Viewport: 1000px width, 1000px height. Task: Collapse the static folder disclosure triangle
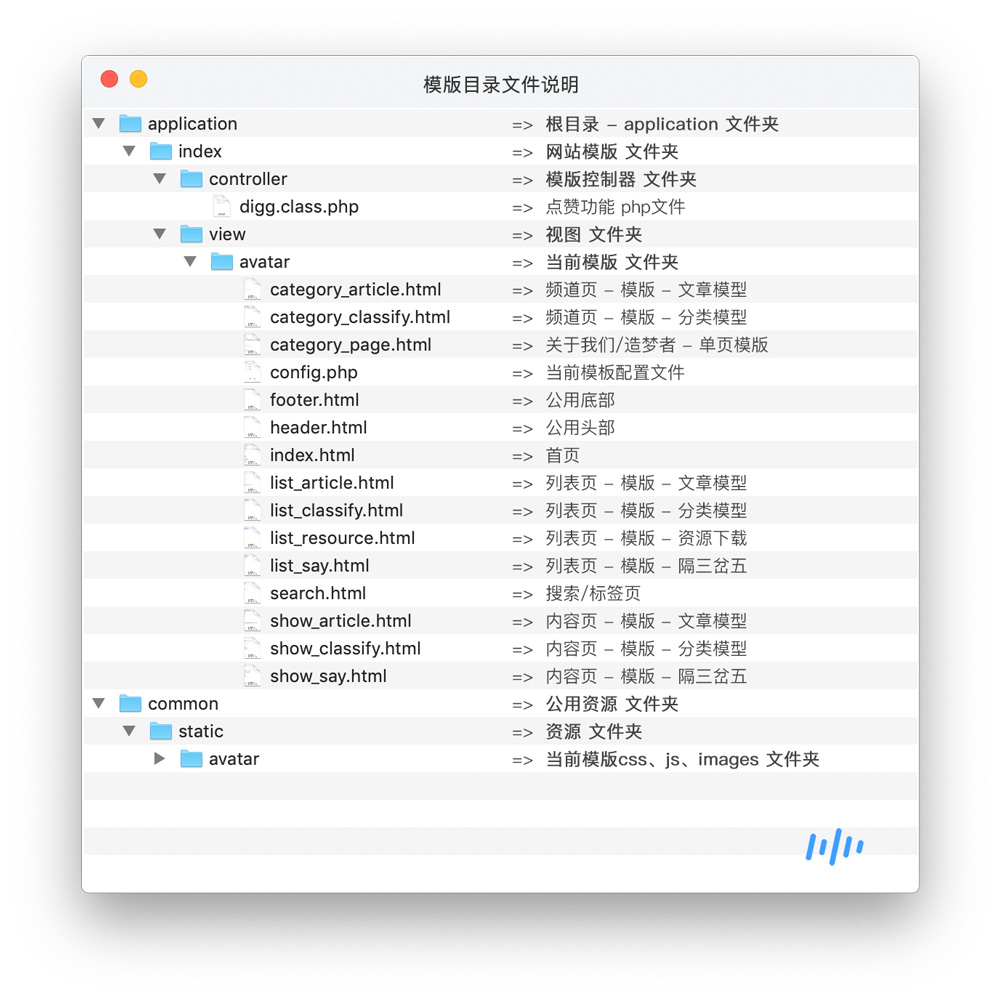[x=129, y=731]
